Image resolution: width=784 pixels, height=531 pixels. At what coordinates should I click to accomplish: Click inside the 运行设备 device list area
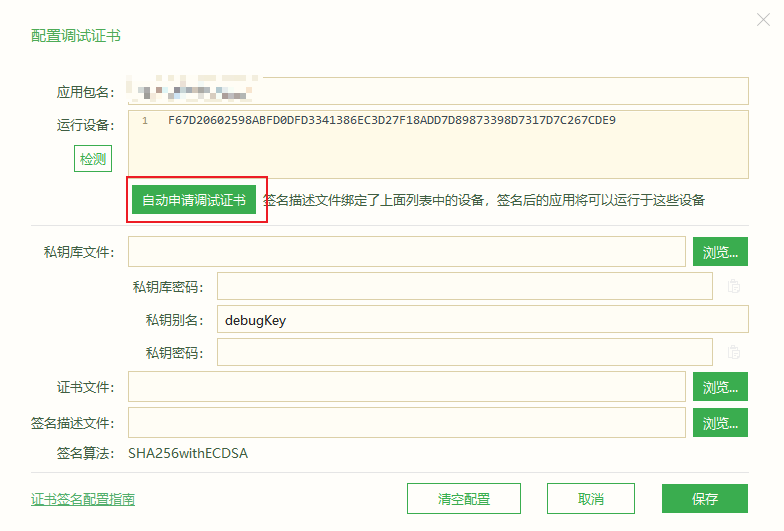click(x=437, y=150)
